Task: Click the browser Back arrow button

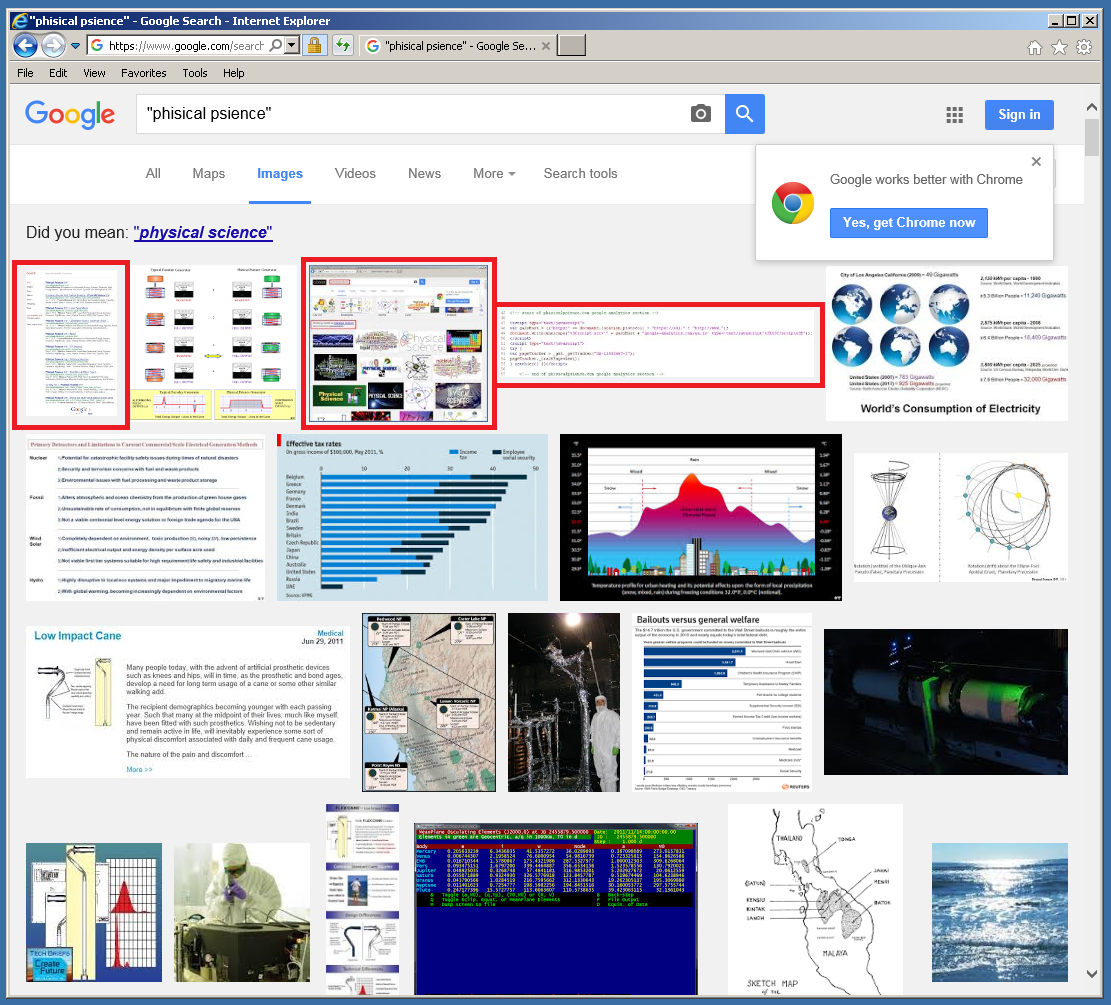Action: 26,46
